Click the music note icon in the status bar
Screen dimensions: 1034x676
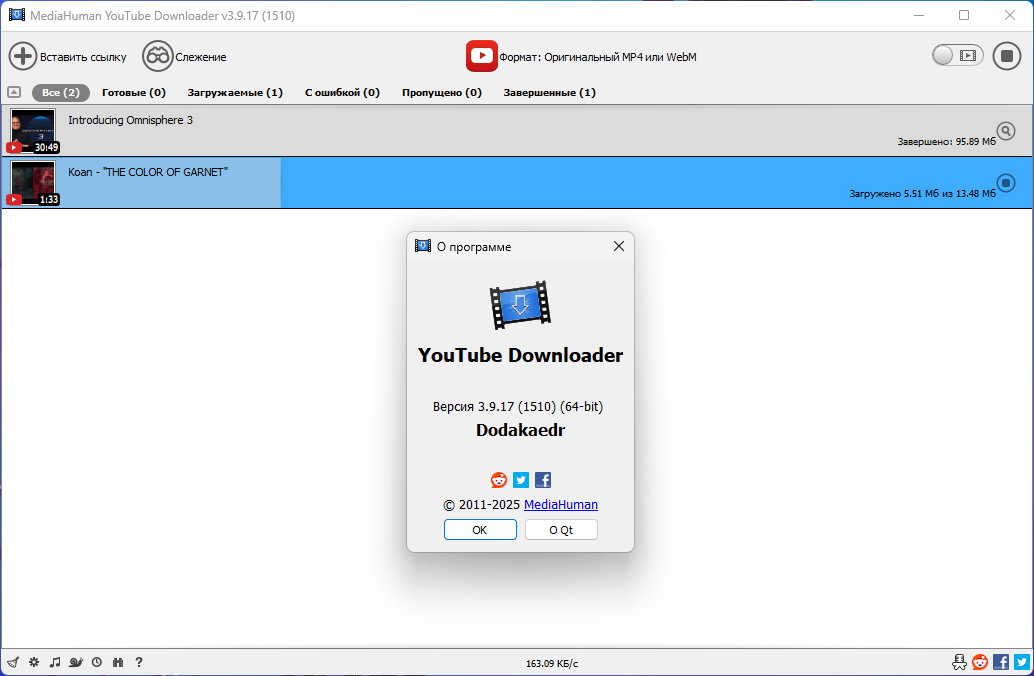55,662
